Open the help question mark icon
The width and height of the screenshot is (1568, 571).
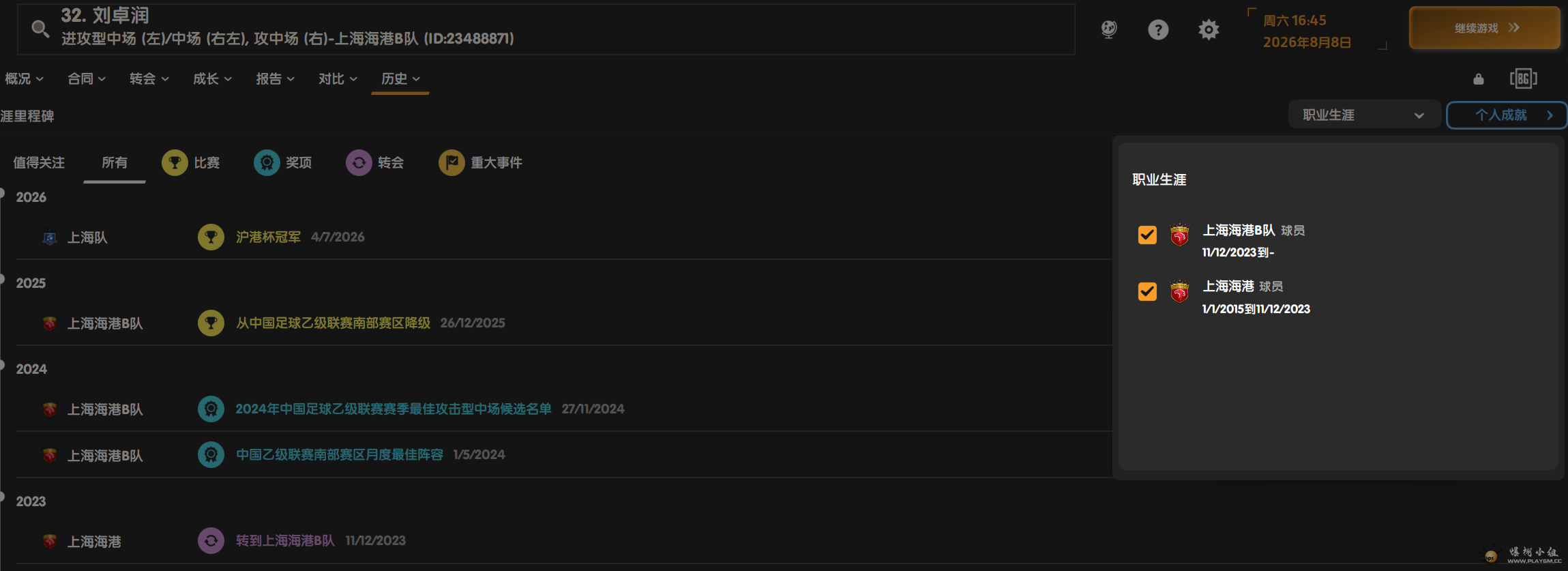[1158, 29]
